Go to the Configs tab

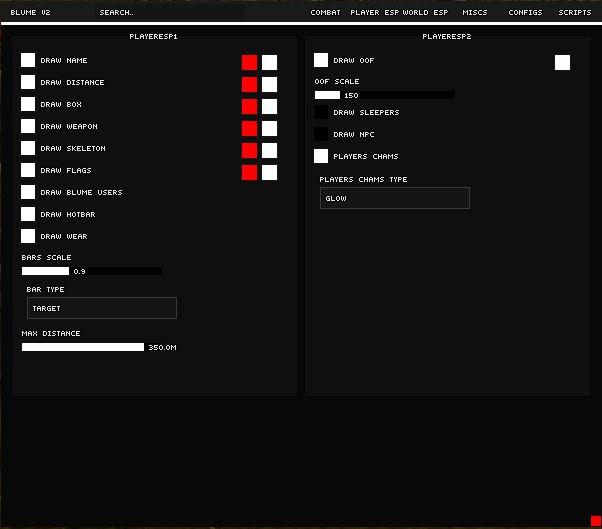click(x=525, y=13)
